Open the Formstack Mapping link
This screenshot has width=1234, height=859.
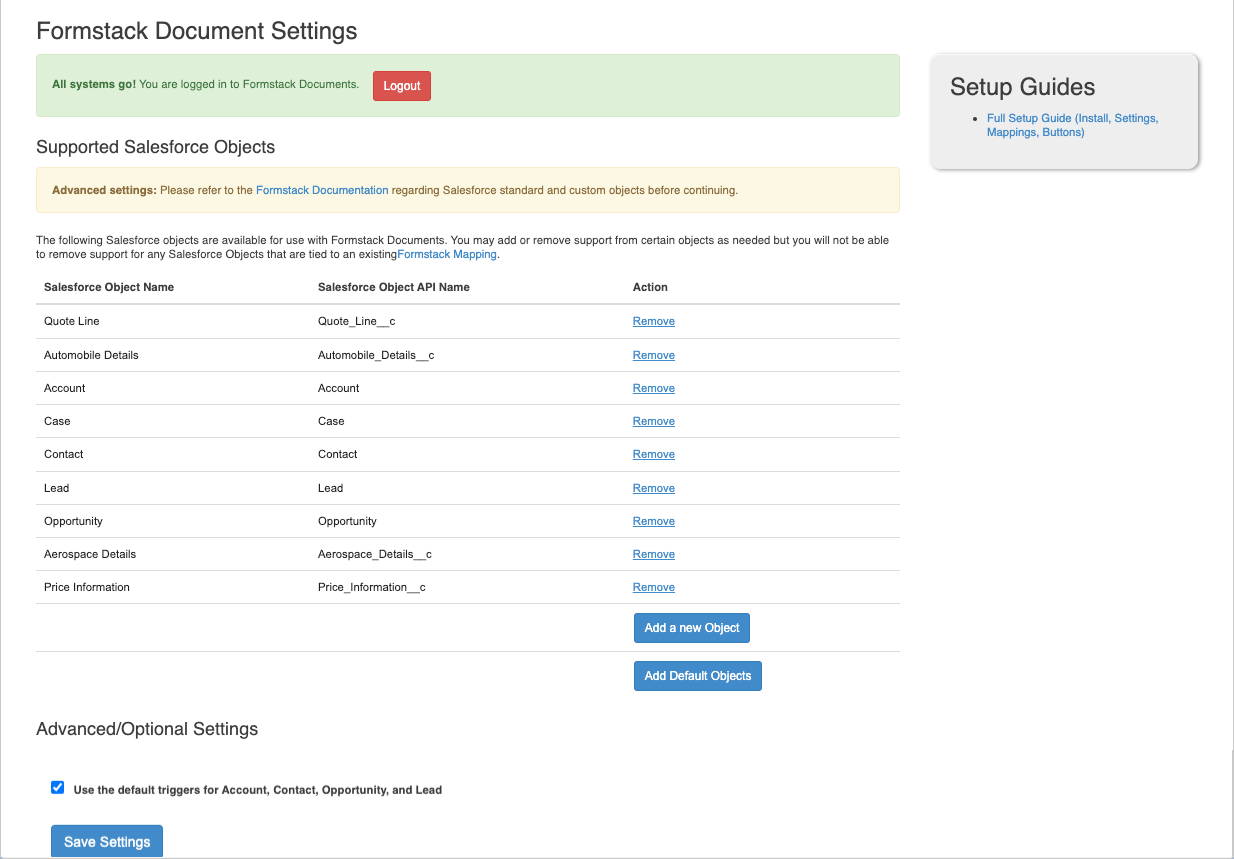446,254
